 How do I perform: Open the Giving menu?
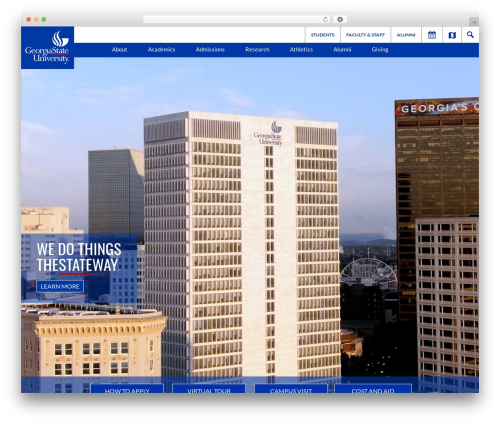[380, 50]
